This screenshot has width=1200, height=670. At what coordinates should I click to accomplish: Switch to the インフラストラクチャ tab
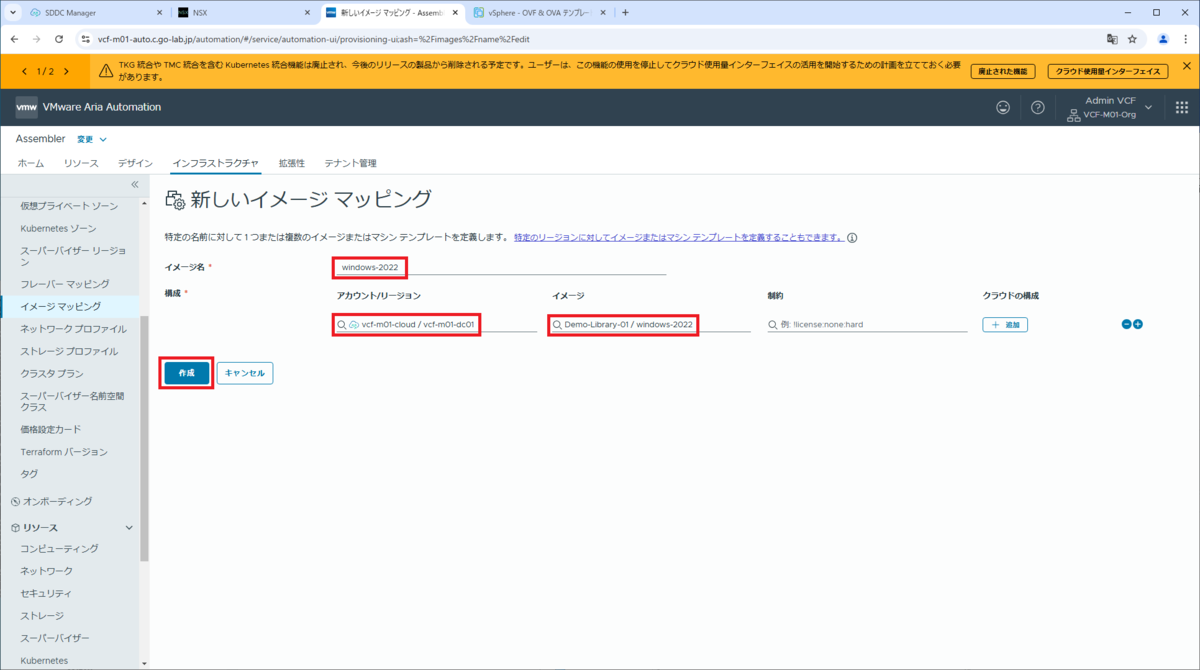point(215,163)
